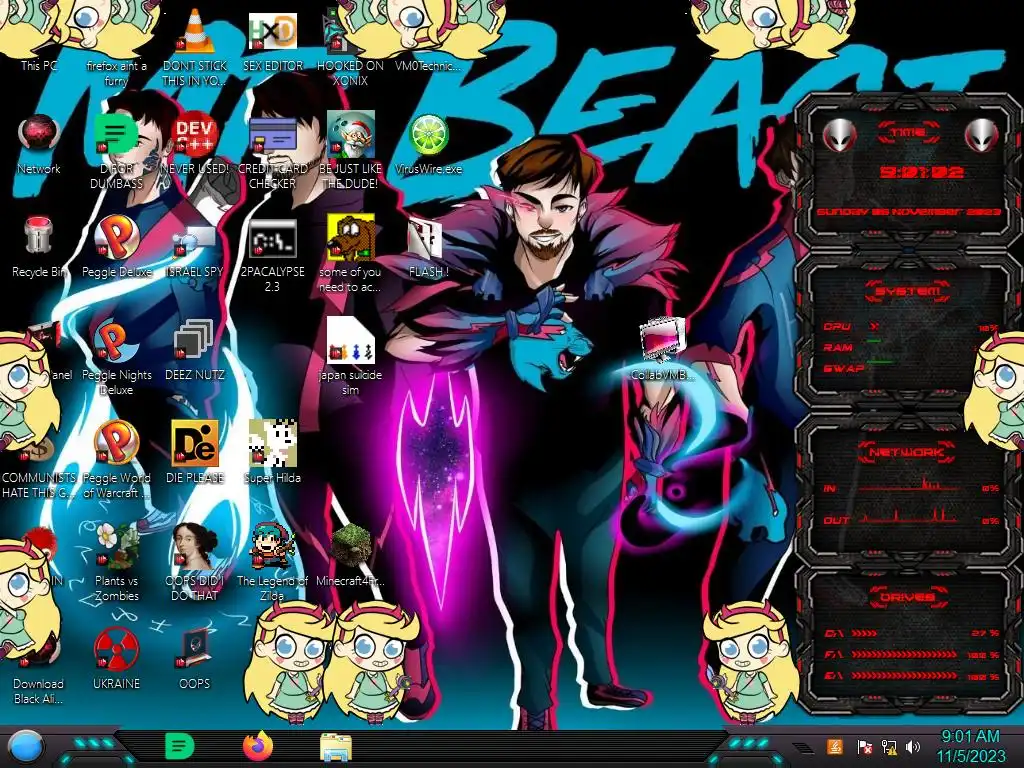1024x768 pixels.
Task: Click the red digital clock readout
Action: 921,172
